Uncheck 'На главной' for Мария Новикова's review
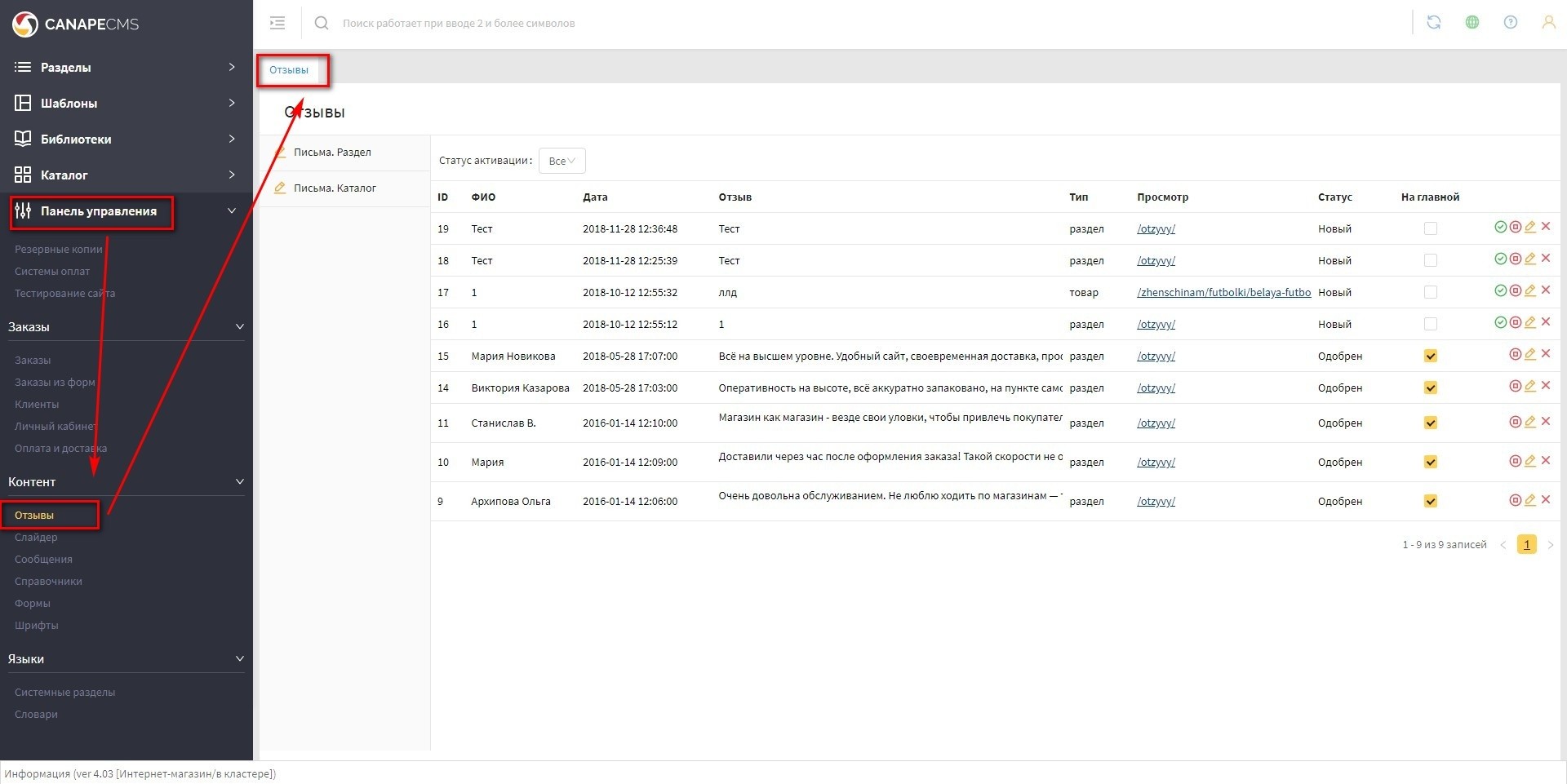 tap(1430, 357)
